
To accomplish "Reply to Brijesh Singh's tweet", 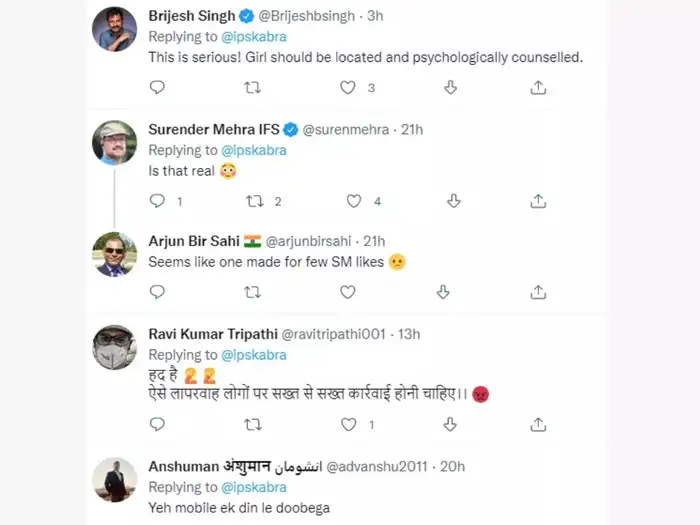I will pos(157,88).
